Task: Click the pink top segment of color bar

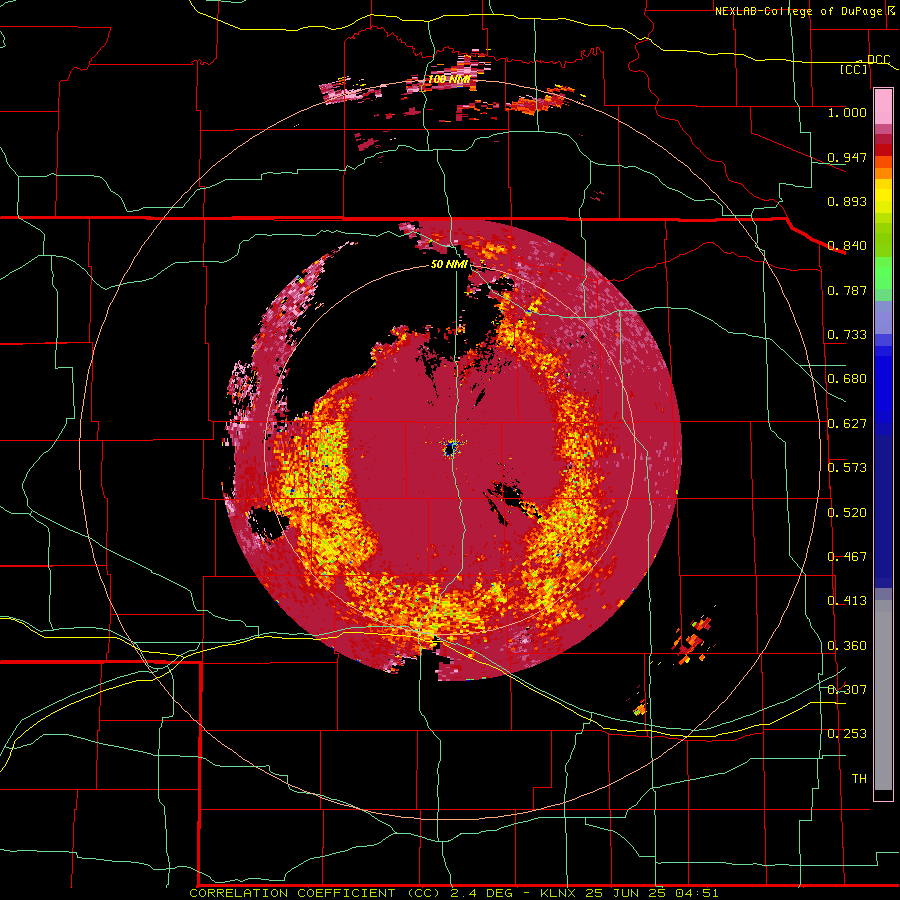Action: [x=883, y=106]
